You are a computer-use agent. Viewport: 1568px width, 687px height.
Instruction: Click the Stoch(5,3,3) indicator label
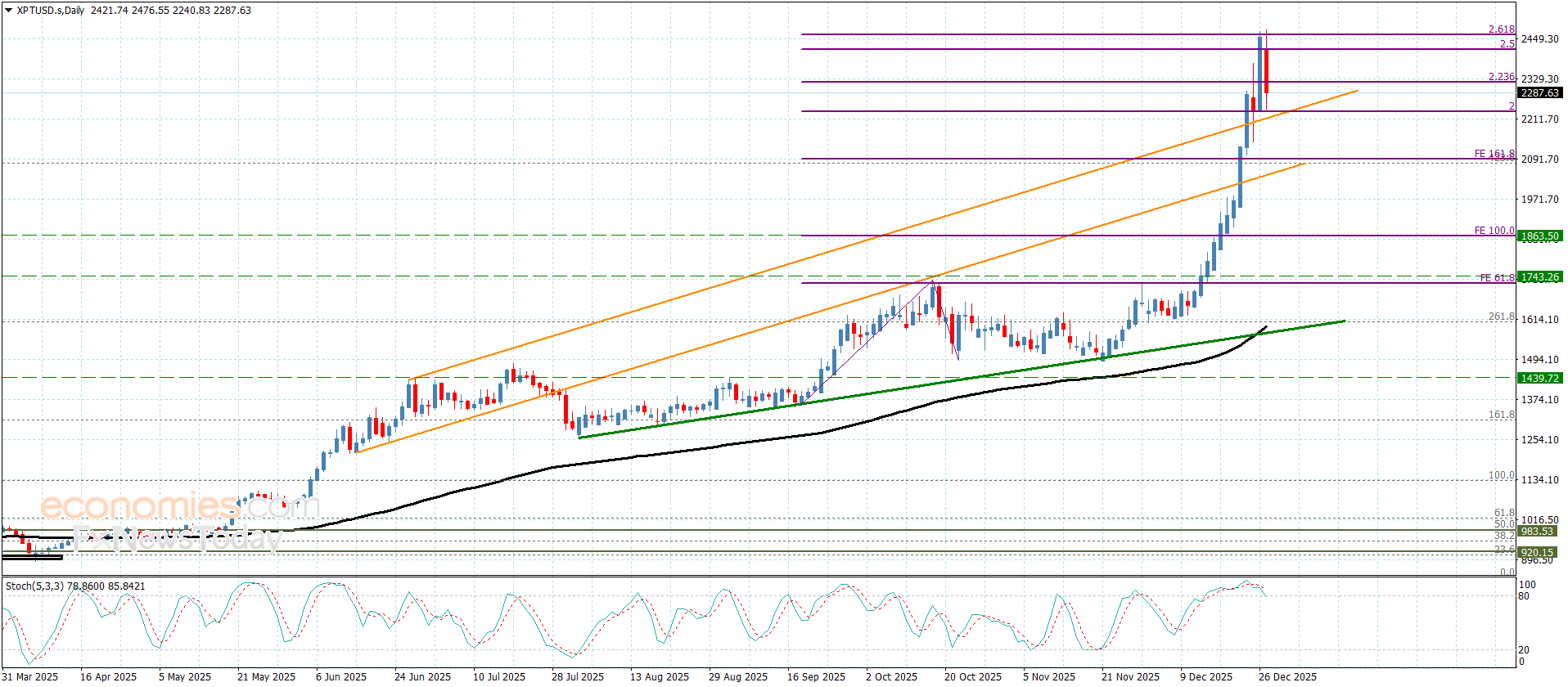34,586
